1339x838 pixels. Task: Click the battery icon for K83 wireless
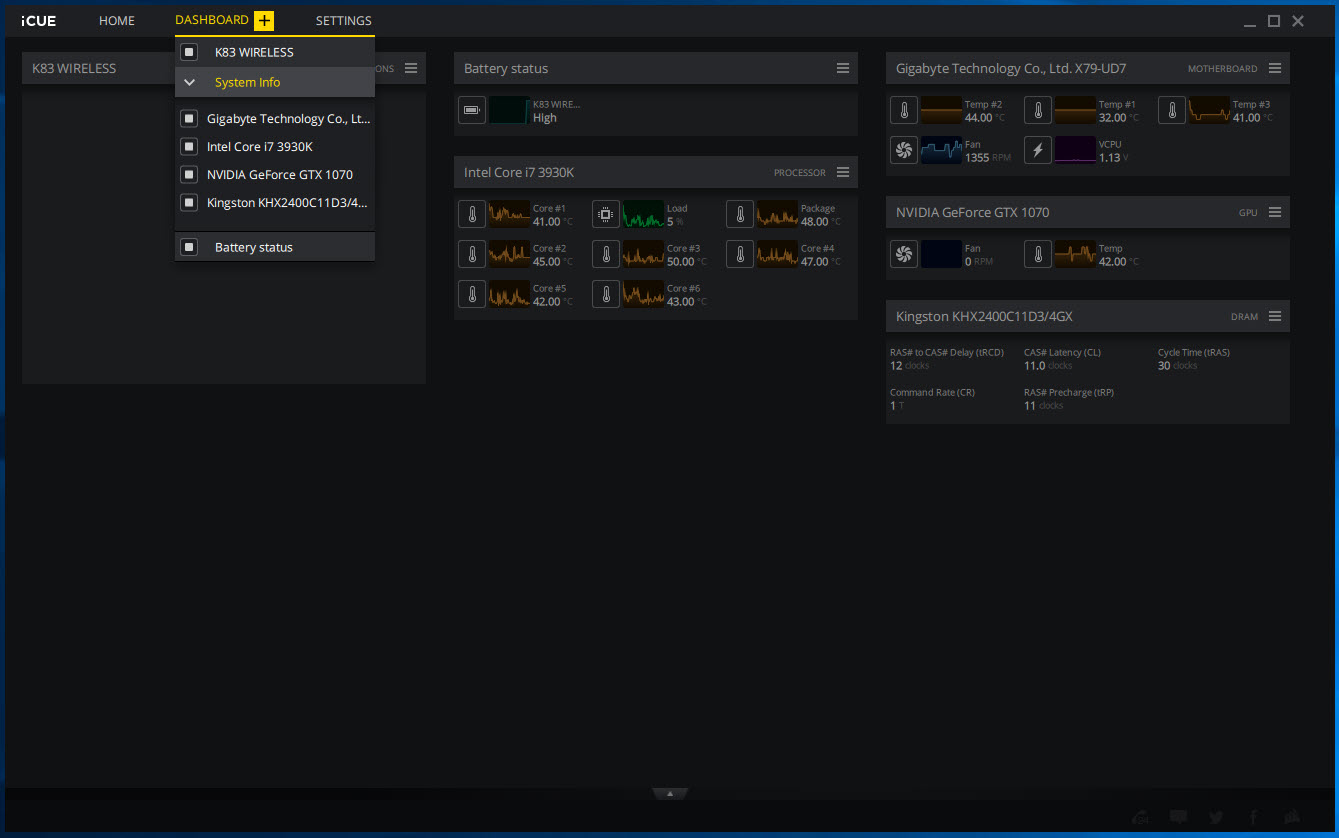[472, 110]
